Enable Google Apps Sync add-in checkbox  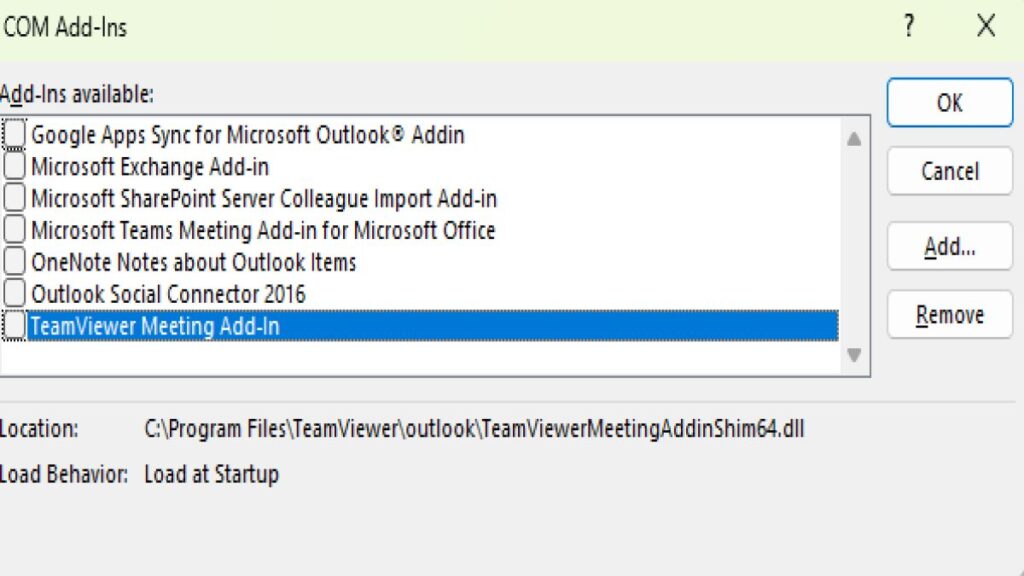[15, 133]
